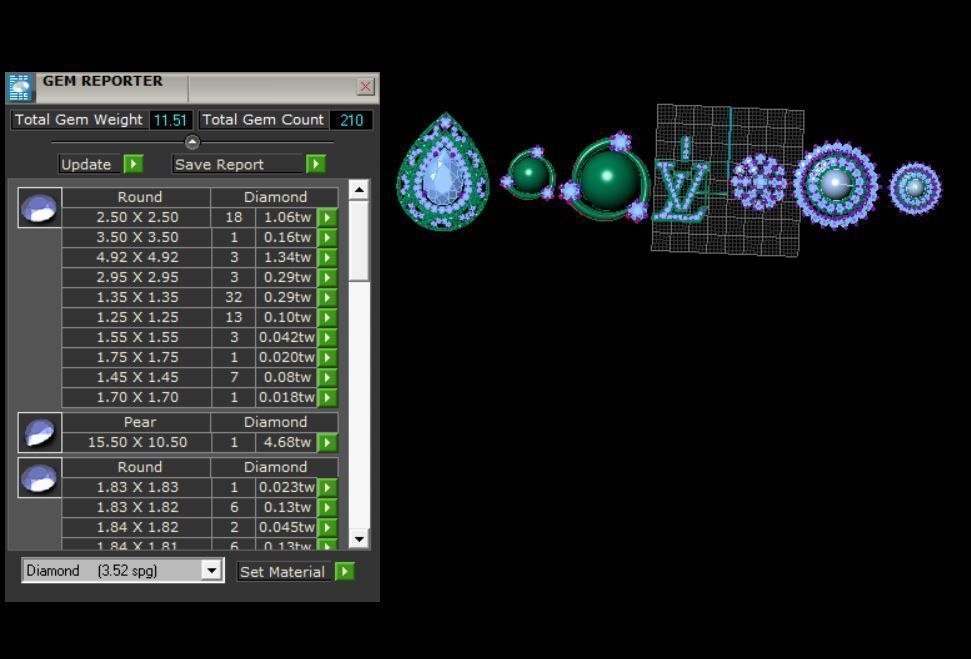Click the GEM REPORTER title tab

[x=102, y=81]
